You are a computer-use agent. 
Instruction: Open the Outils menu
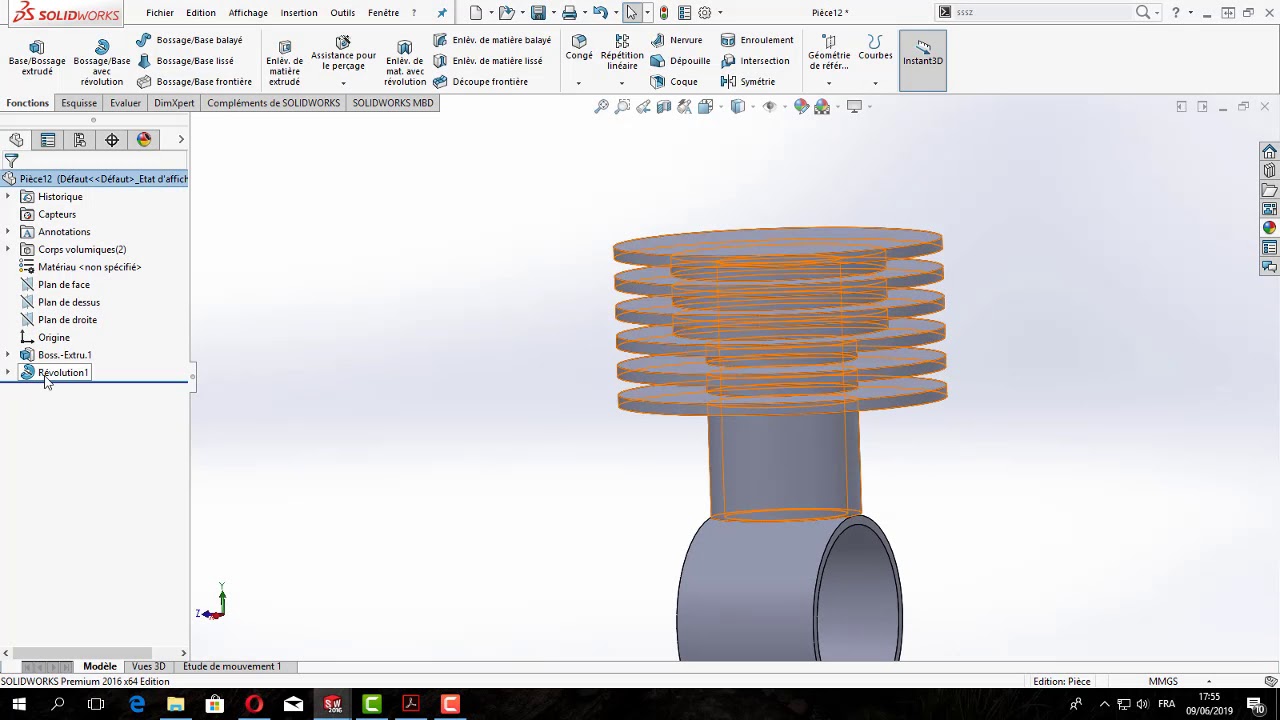coord(343,13)
